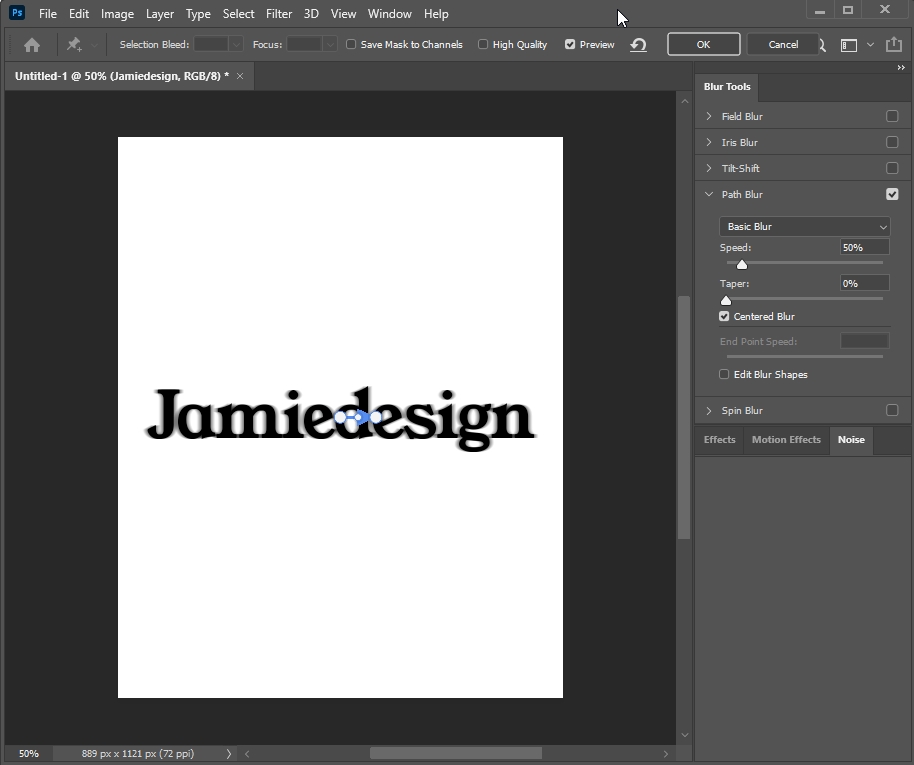Collapse panels with double-arrow icon
The height and width of the screenshot is (765, 914).
point(901,68)
